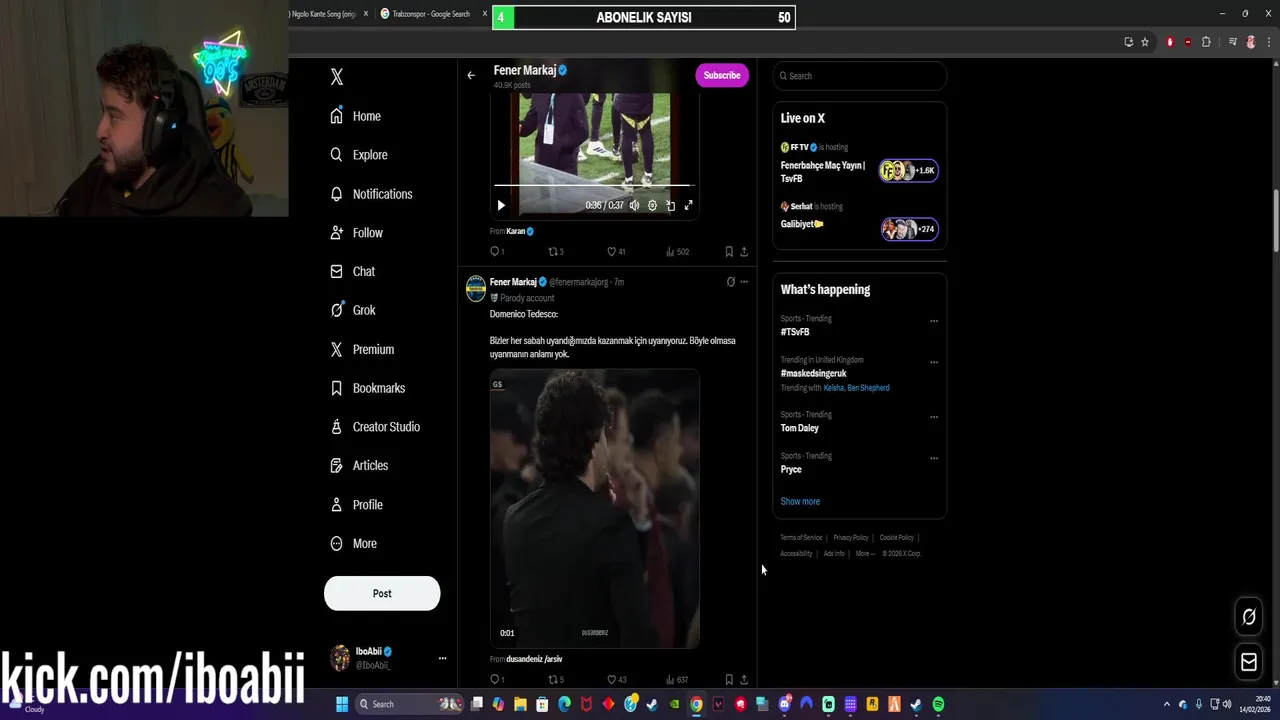Bookmark the Tedesco post
The height and width of the screenshot is (720, 1280).
[729, 680]
